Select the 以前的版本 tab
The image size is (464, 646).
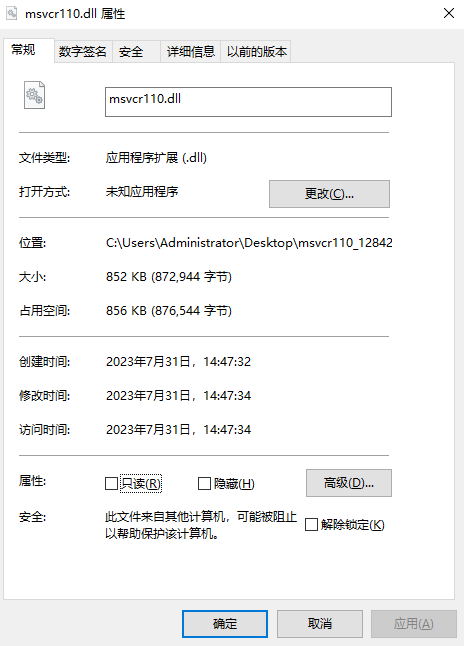click(256, 51)
